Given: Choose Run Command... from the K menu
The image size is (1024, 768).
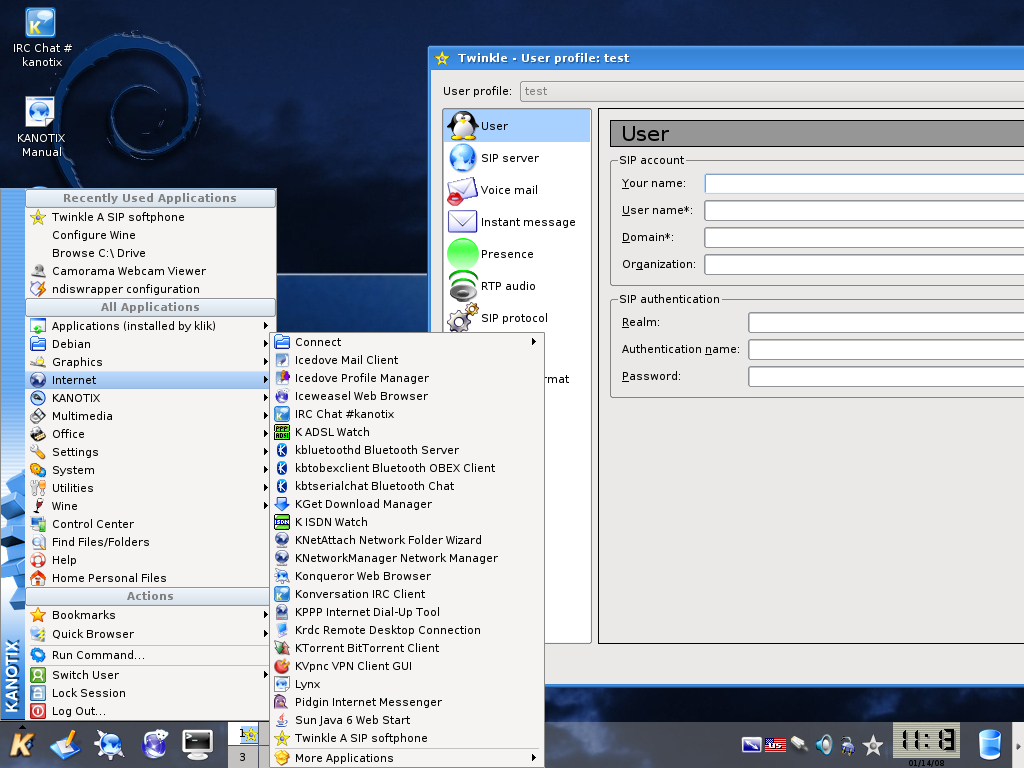Looking at the screenshot, I should pyautogui.click(x=150, y=655).
